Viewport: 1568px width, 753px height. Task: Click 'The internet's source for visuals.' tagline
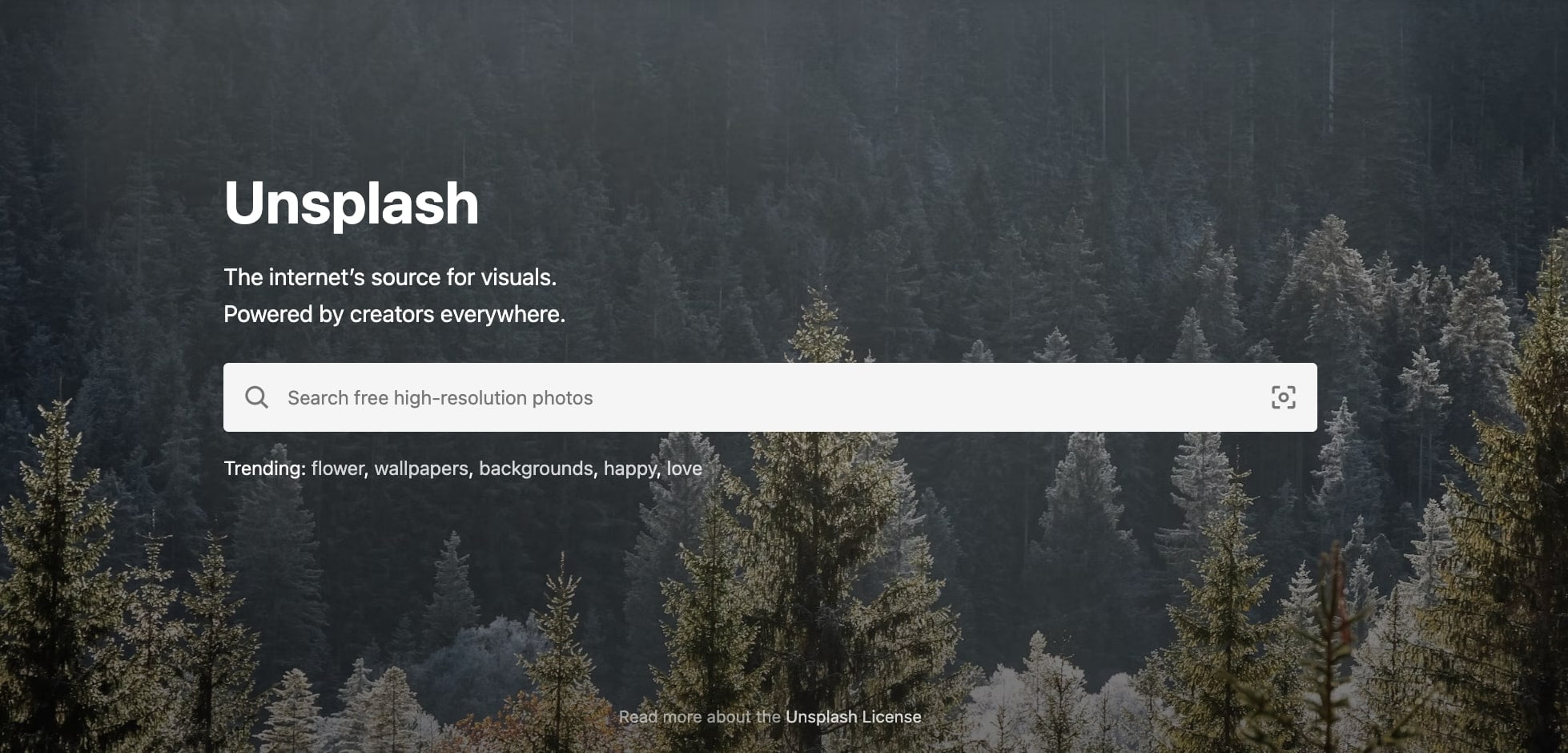tap(390, 277)
